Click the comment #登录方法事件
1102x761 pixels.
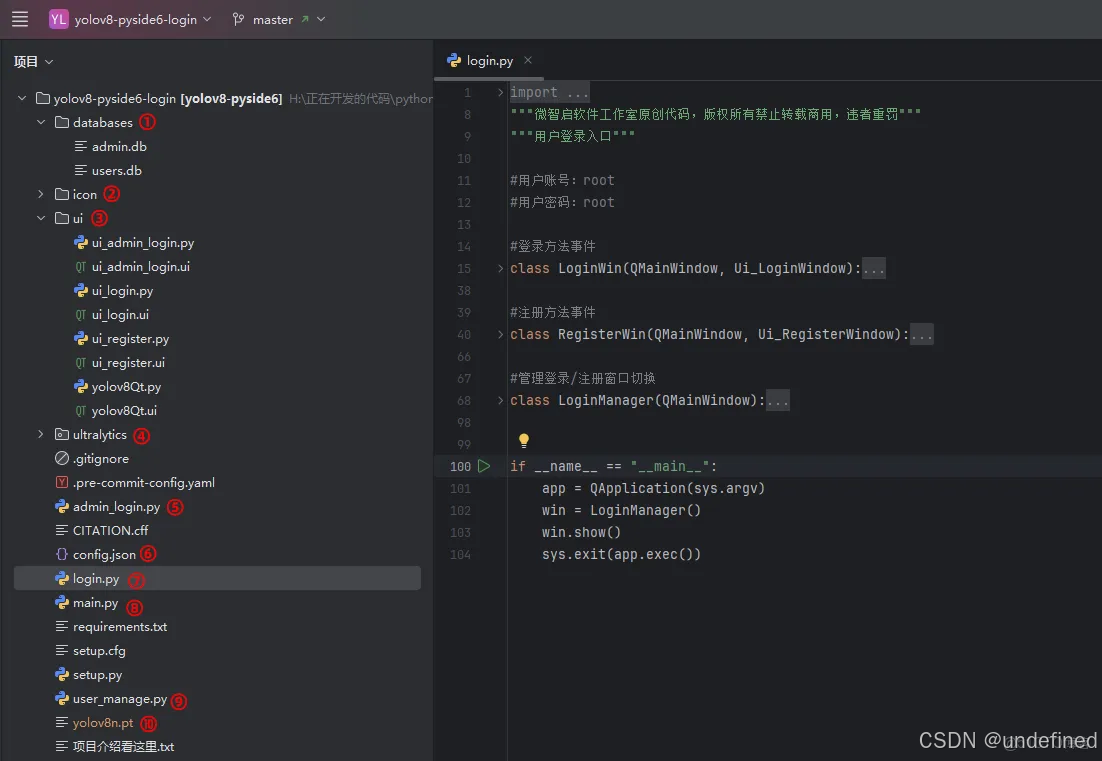[552, 246]
